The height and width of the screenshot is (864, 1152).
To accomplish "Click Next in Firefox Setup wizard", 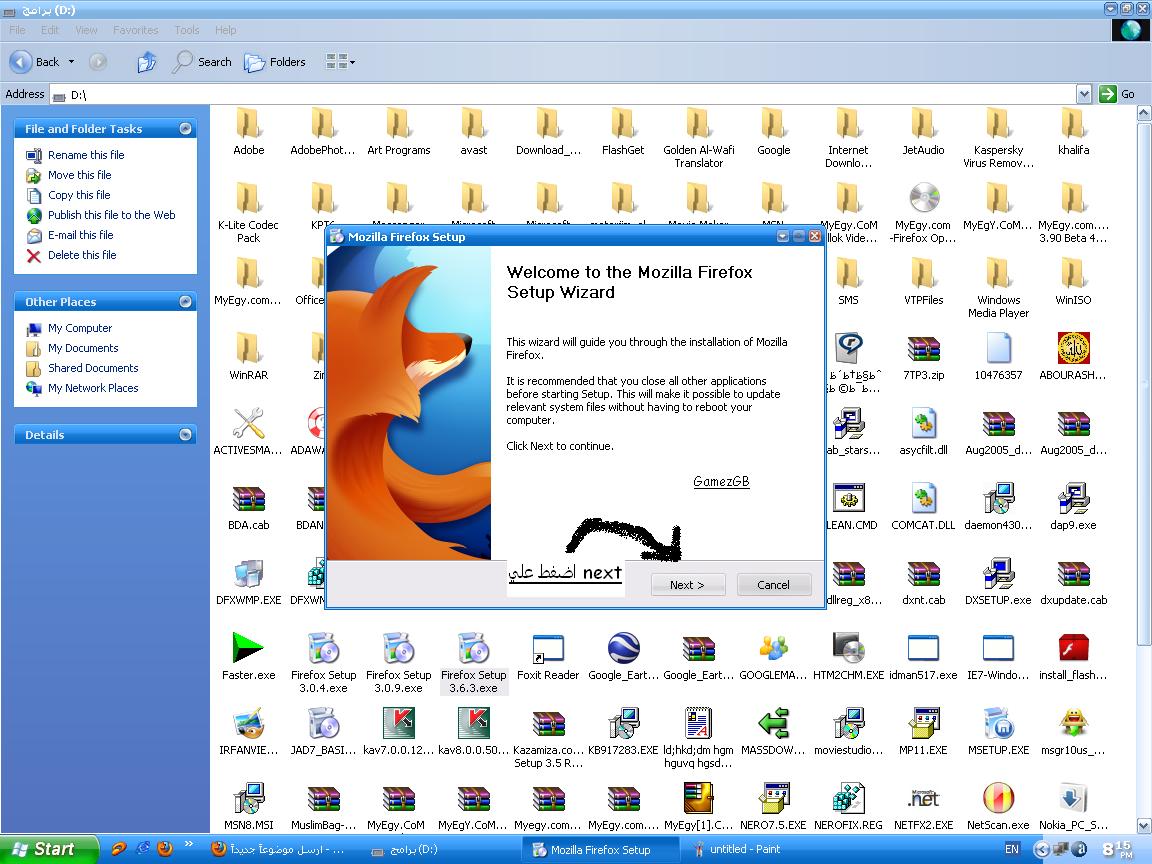I will [x=688, y=585].
